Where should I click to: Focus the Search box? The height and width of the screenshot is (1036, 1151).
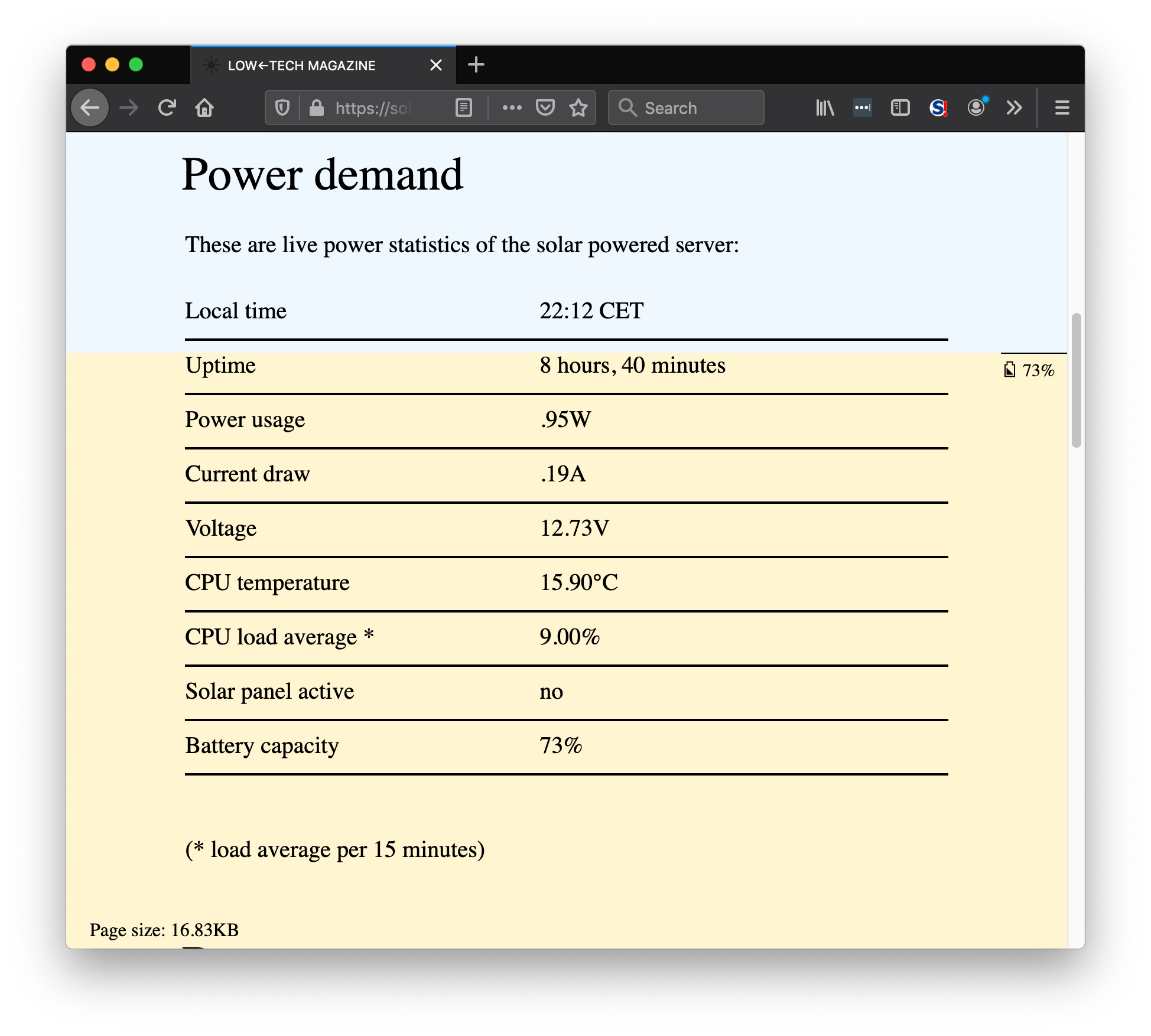pyautogui.click(x=686, y=108)
